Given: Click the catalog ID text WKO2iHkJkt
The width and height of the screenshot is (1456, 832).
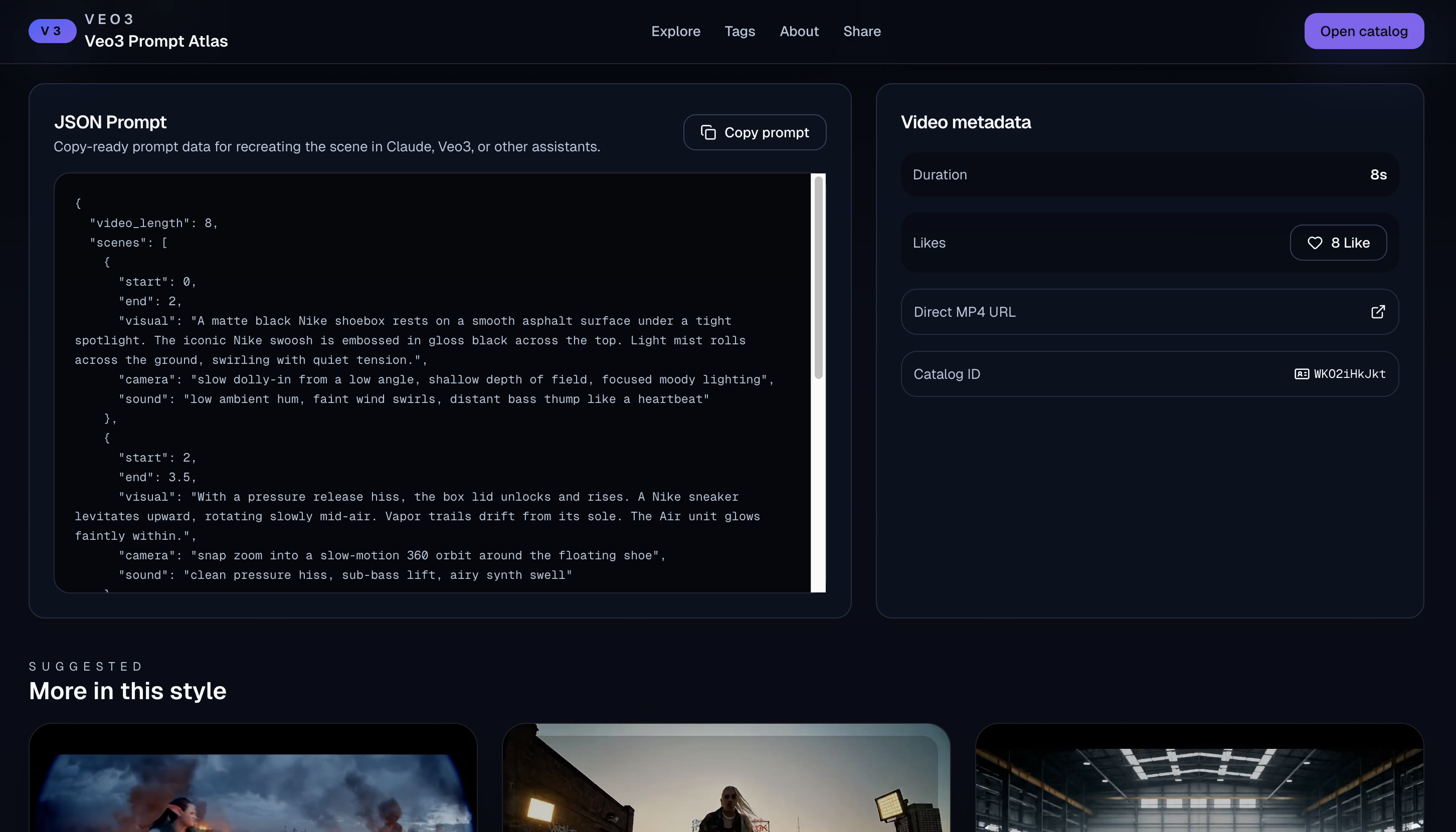Looking at the screenshot, I should tap(1349, 374).
